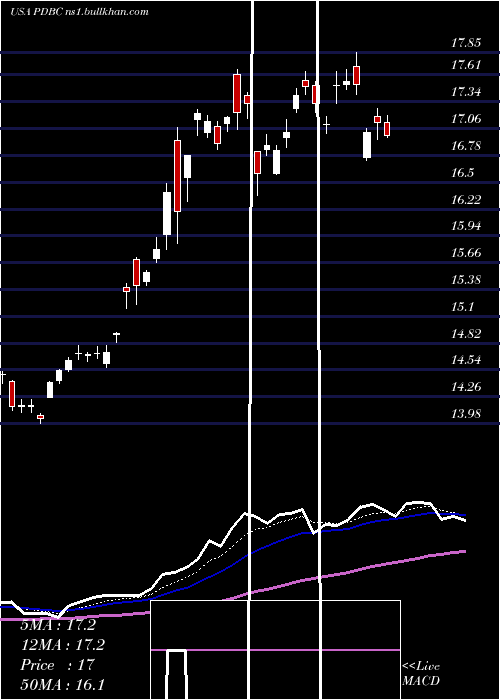
Task: Click the 16.22 price label
Action: coord(466,199)
